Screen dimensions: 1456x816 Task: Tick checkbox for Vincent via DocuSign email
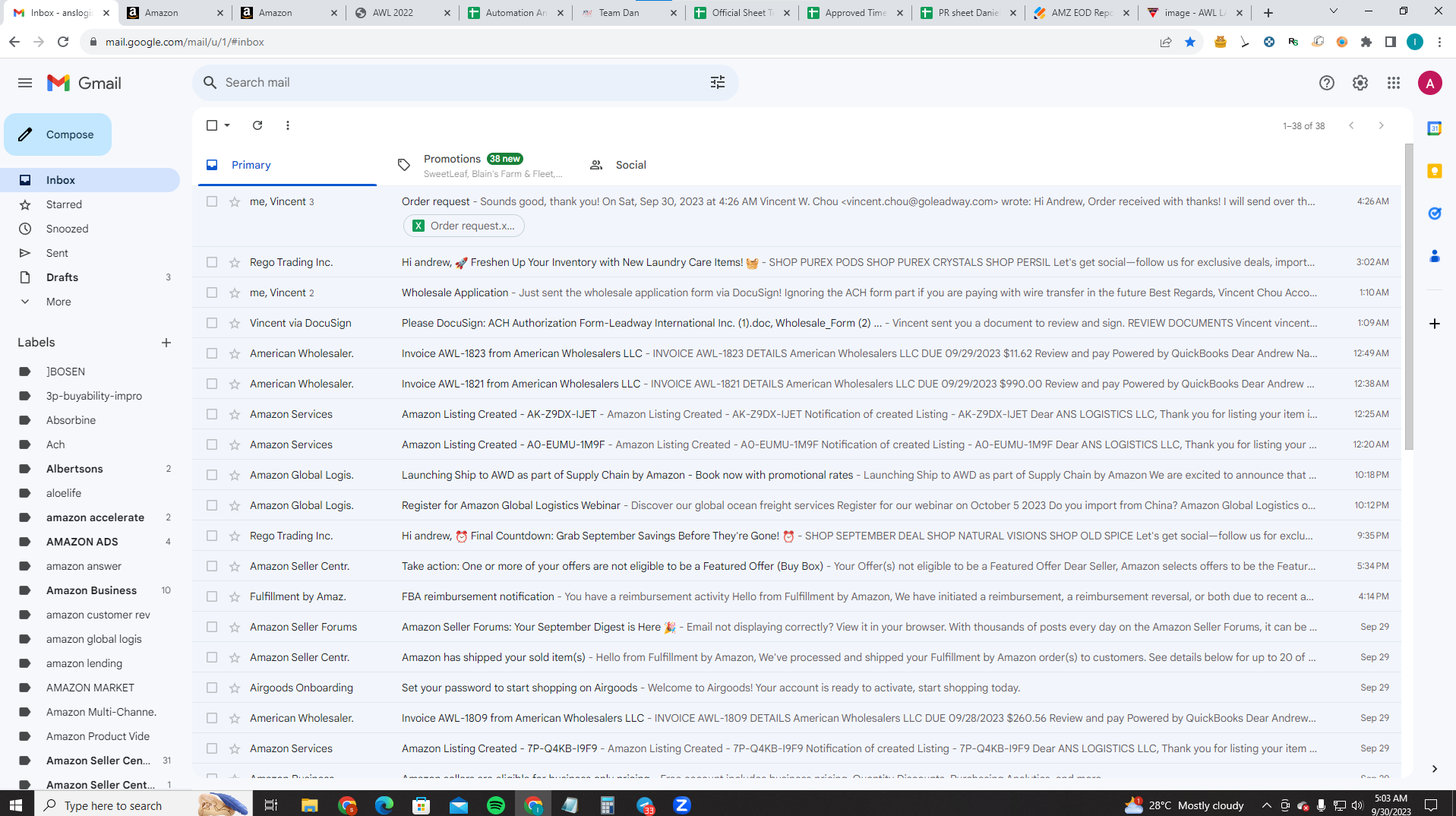[212, 323]
